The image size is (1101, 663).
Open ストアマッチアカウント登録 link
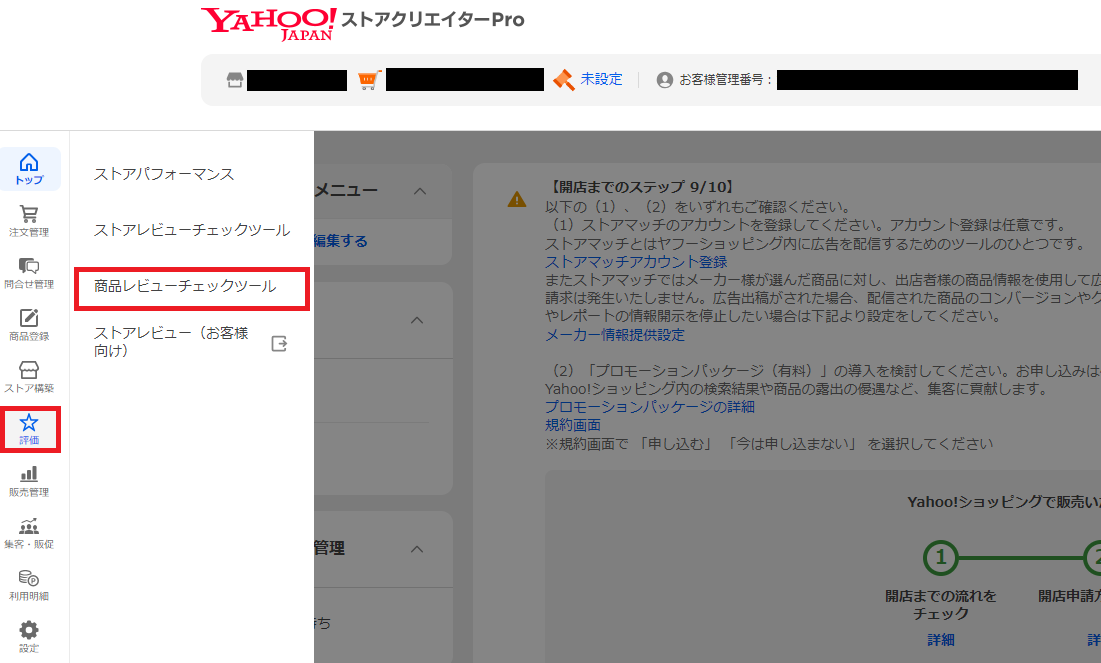click(636, 262)
